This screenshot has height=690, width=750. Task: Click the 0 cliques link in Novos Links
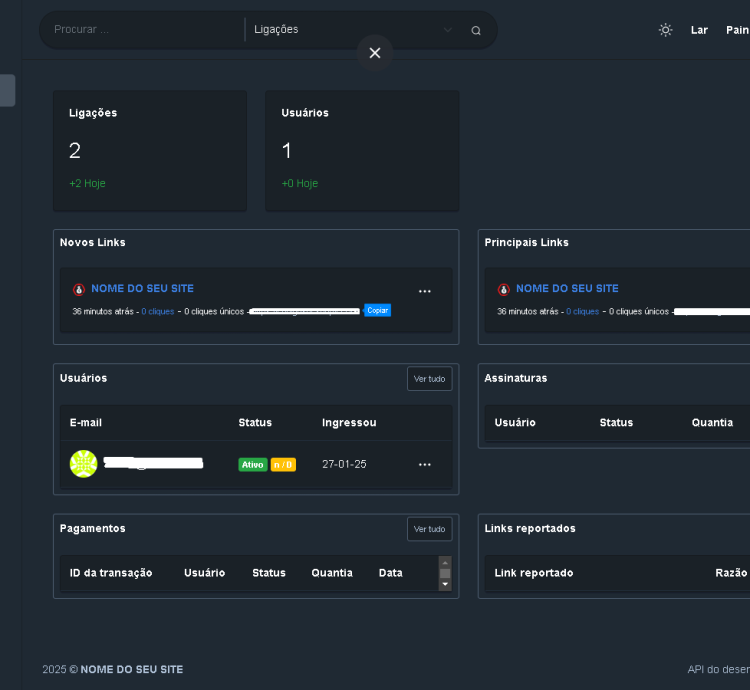(x=157, y=311)
